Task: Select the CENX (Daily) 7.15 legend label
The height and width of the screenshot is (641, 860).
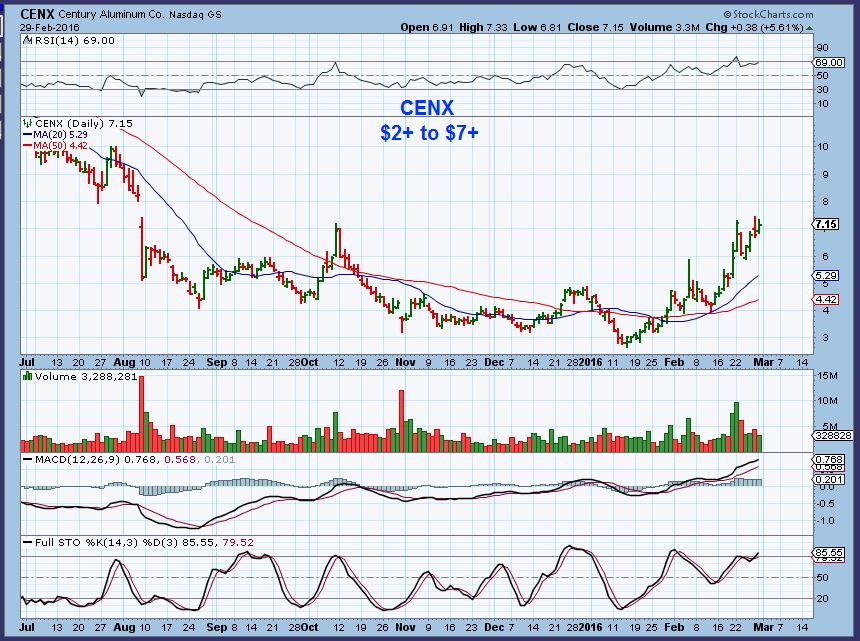Action: tap(83, 124)
